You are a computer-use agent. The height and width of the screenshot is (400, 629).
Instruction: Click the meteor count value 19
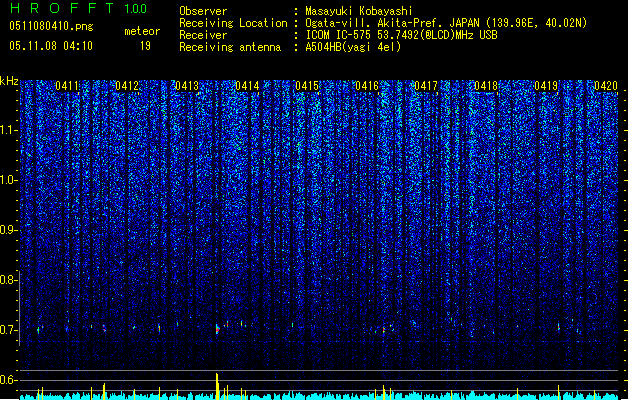coord(145,46)
